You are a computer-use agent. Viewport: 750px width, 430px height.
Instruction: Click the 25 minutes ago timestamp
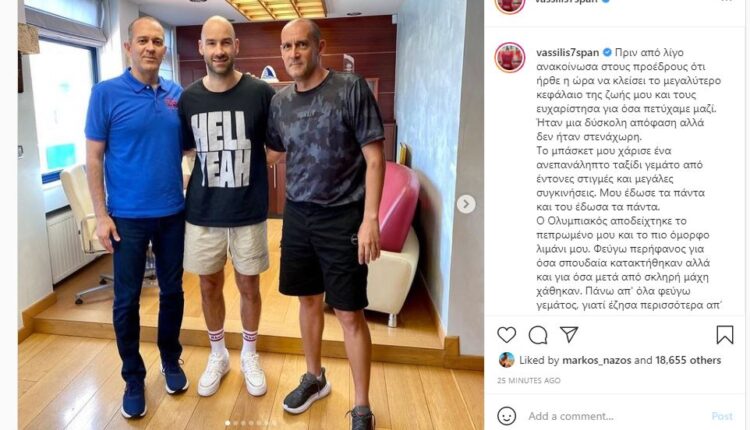[529, 381]
